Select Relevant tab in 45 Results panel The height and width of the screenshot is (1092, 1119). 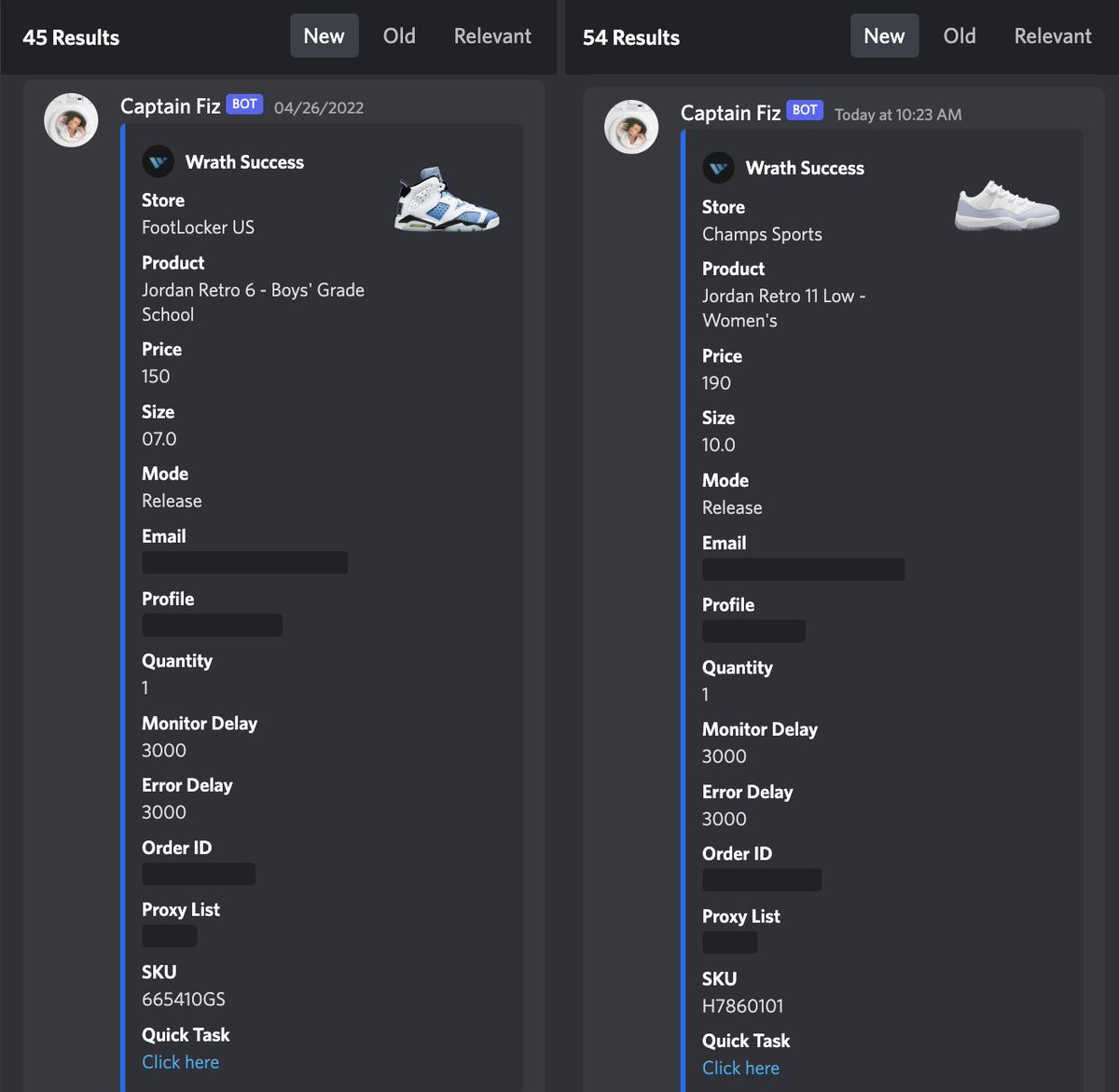(492, 36)
